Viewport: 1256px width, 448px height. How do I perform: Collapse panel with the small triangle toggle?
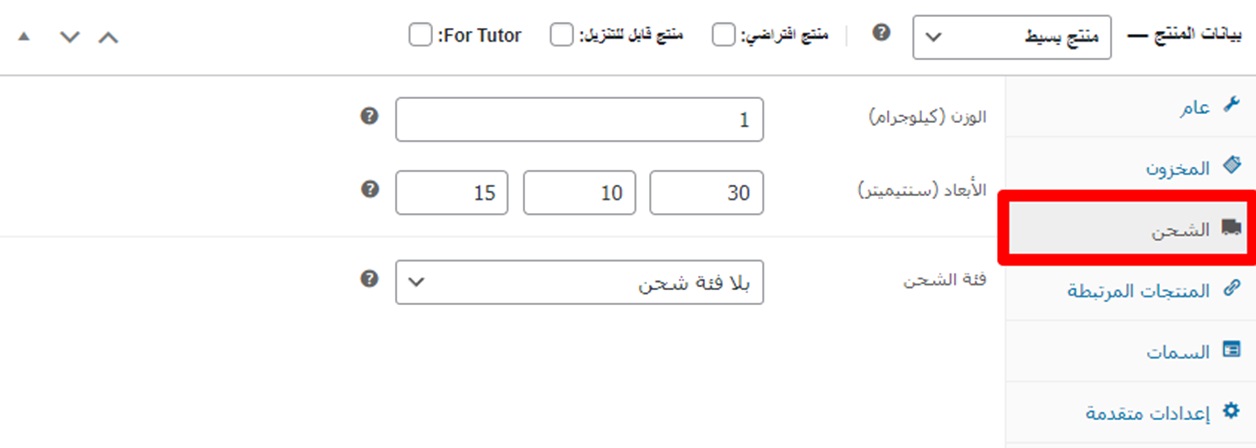24,37
